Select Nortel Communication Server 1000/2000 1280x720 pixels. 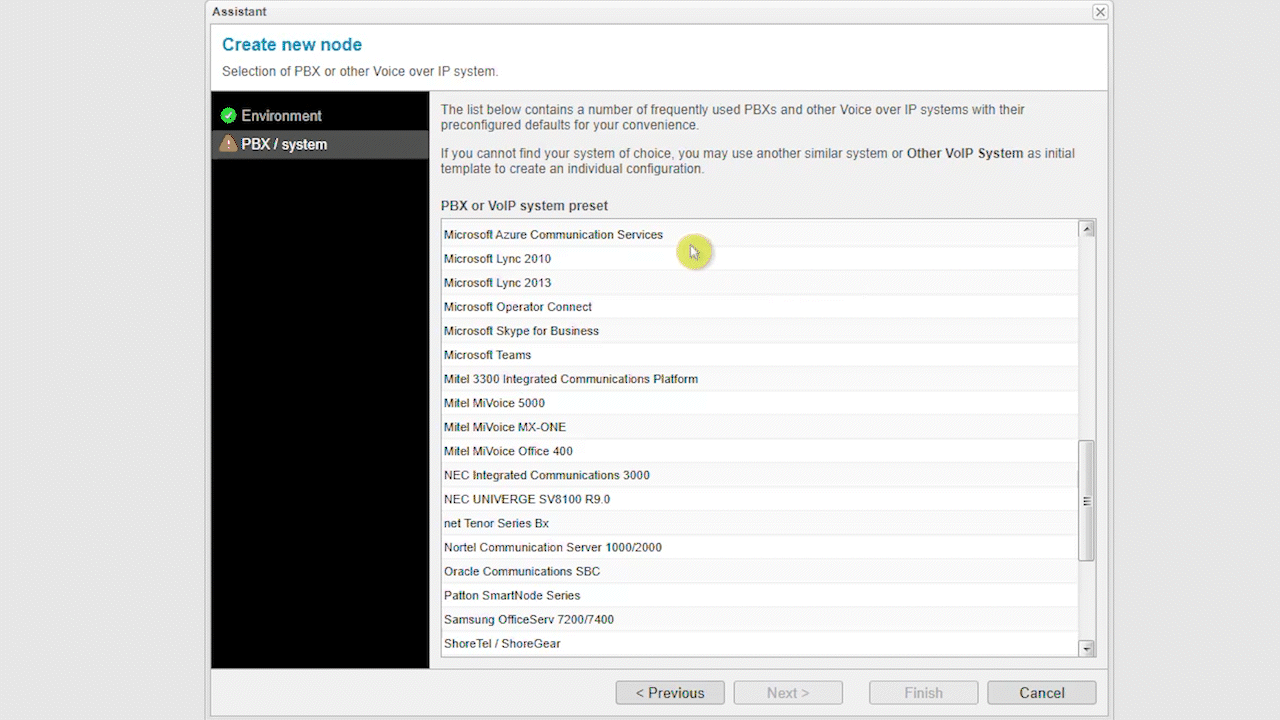pos(760,547)
